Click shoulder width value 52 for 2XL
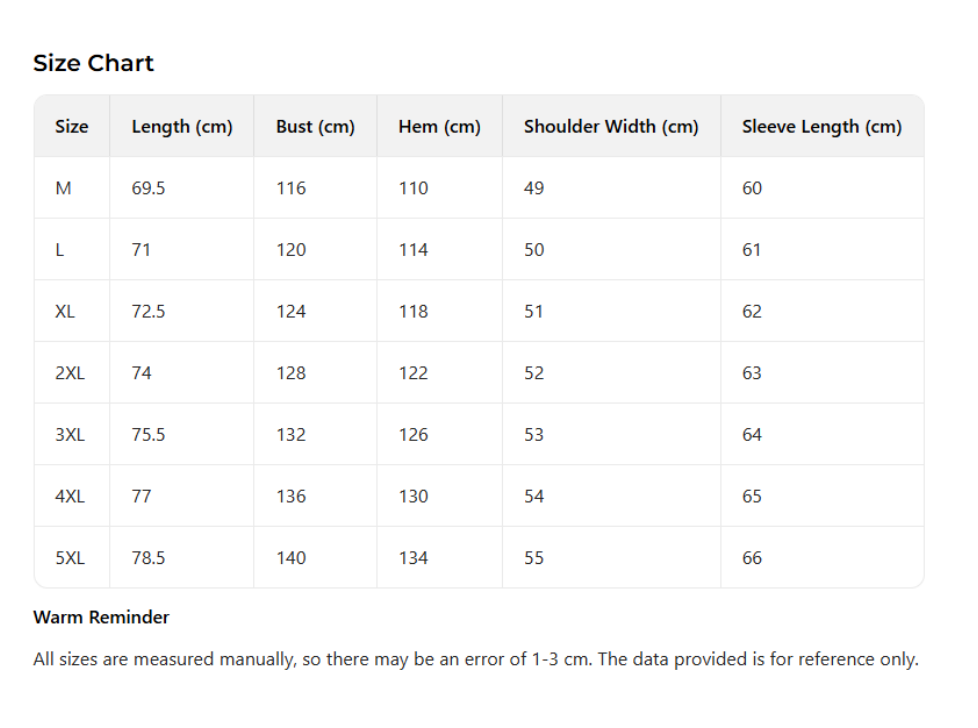The height and width of the screenshot is (728, 978). 534,373
